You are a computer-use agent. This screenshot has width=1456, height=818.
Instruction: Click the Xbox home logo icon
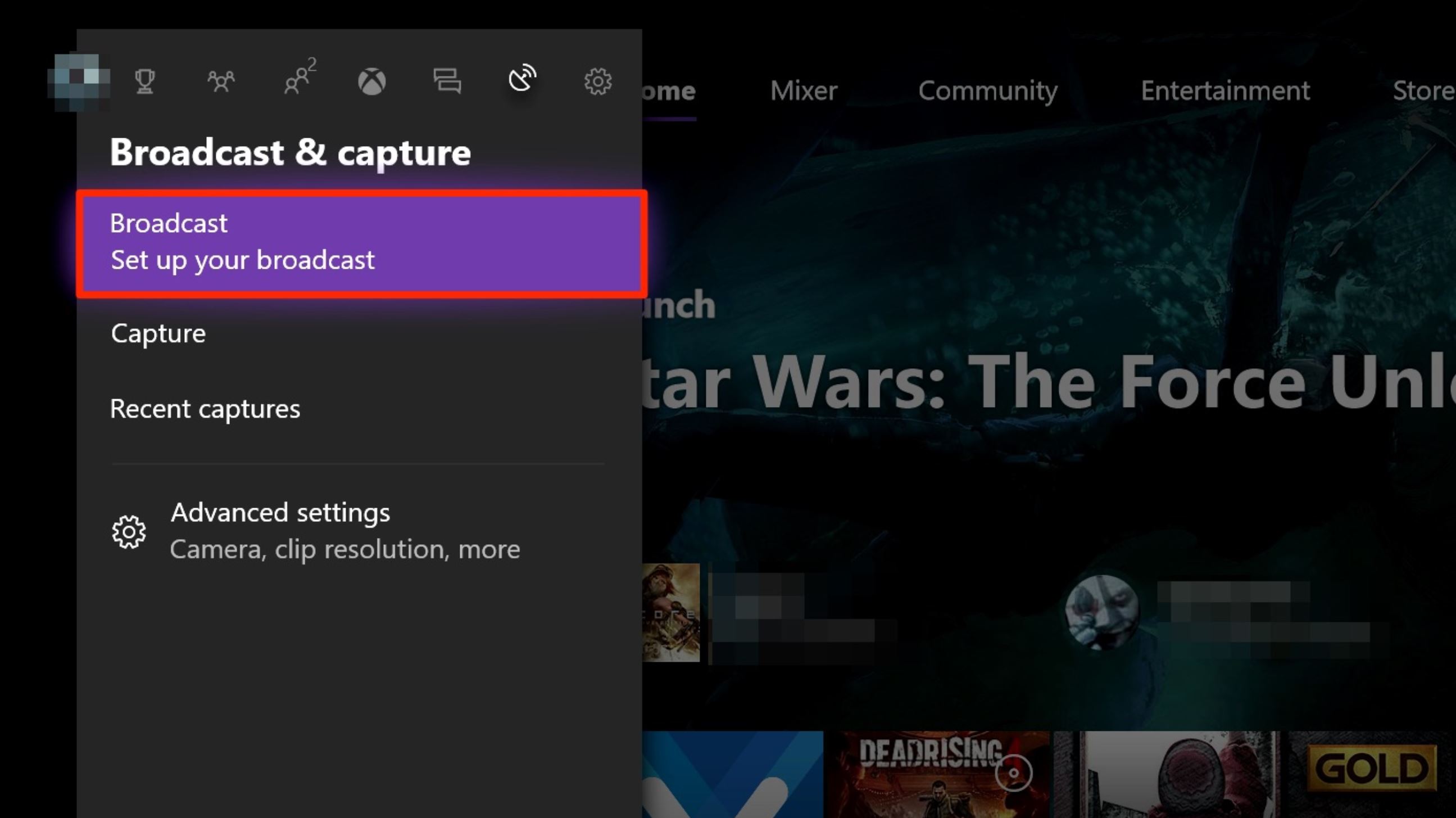(372, 82)
